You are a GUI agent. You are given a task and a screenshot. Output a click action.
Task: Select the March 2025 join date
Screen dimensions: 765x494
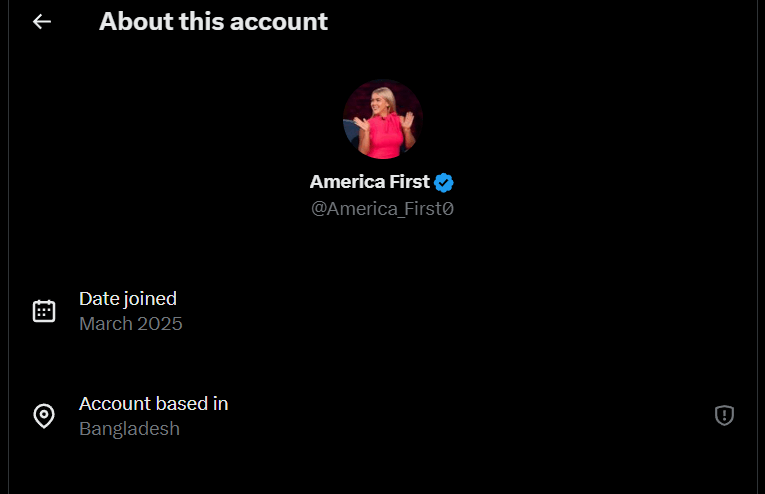tap(131, 324)
